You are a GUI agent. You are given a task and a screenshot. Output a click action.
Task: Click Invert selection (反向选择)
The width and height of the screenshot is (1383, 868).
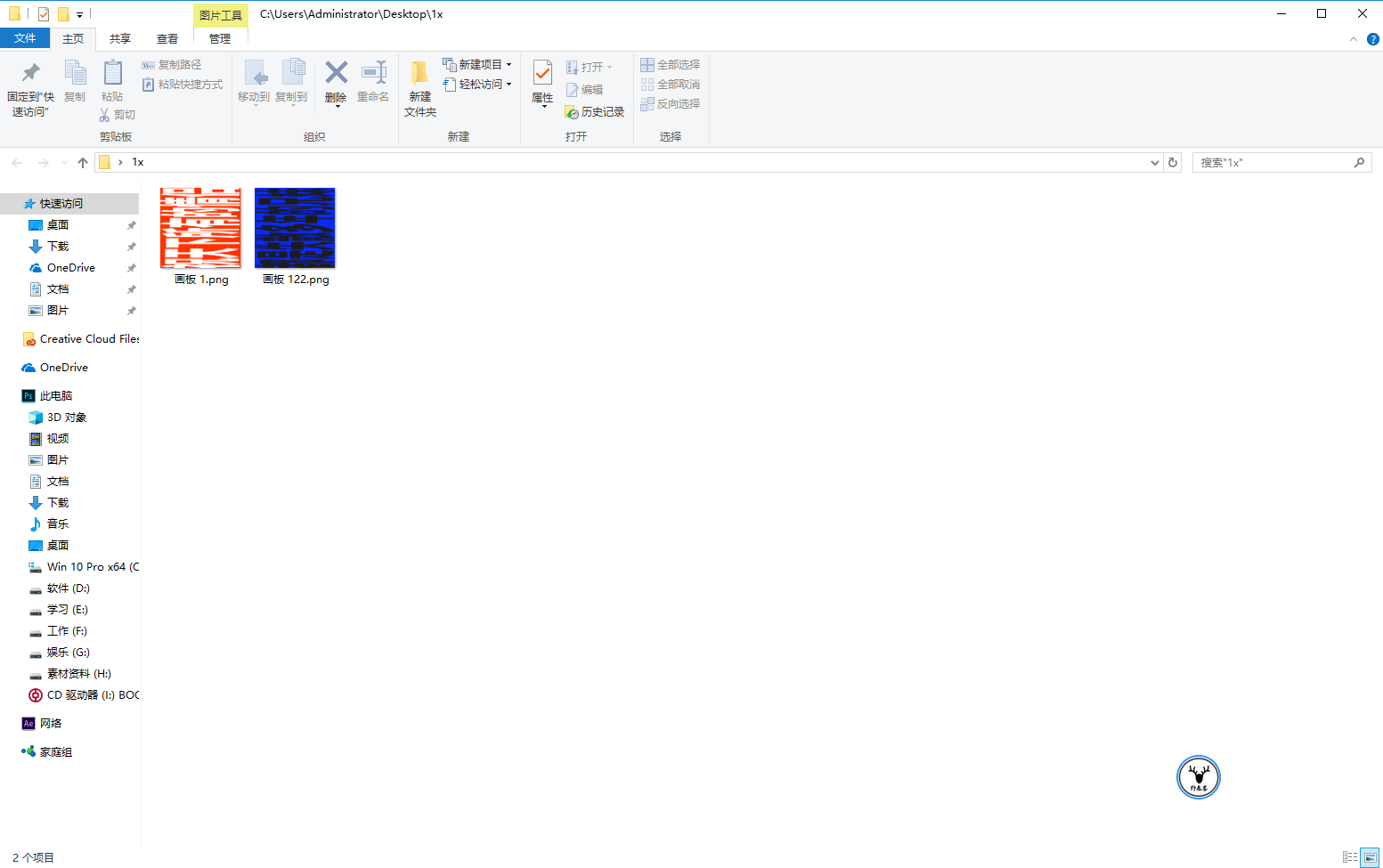pos(671,104)
